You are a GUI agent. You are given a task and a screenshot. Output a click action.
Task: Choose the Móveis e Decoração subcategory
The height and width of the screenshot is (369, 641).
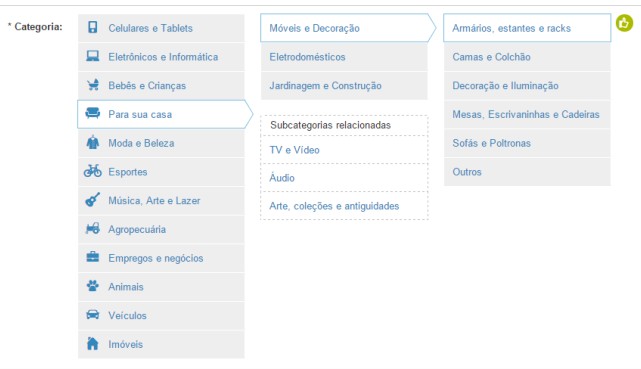click(348, 28)
